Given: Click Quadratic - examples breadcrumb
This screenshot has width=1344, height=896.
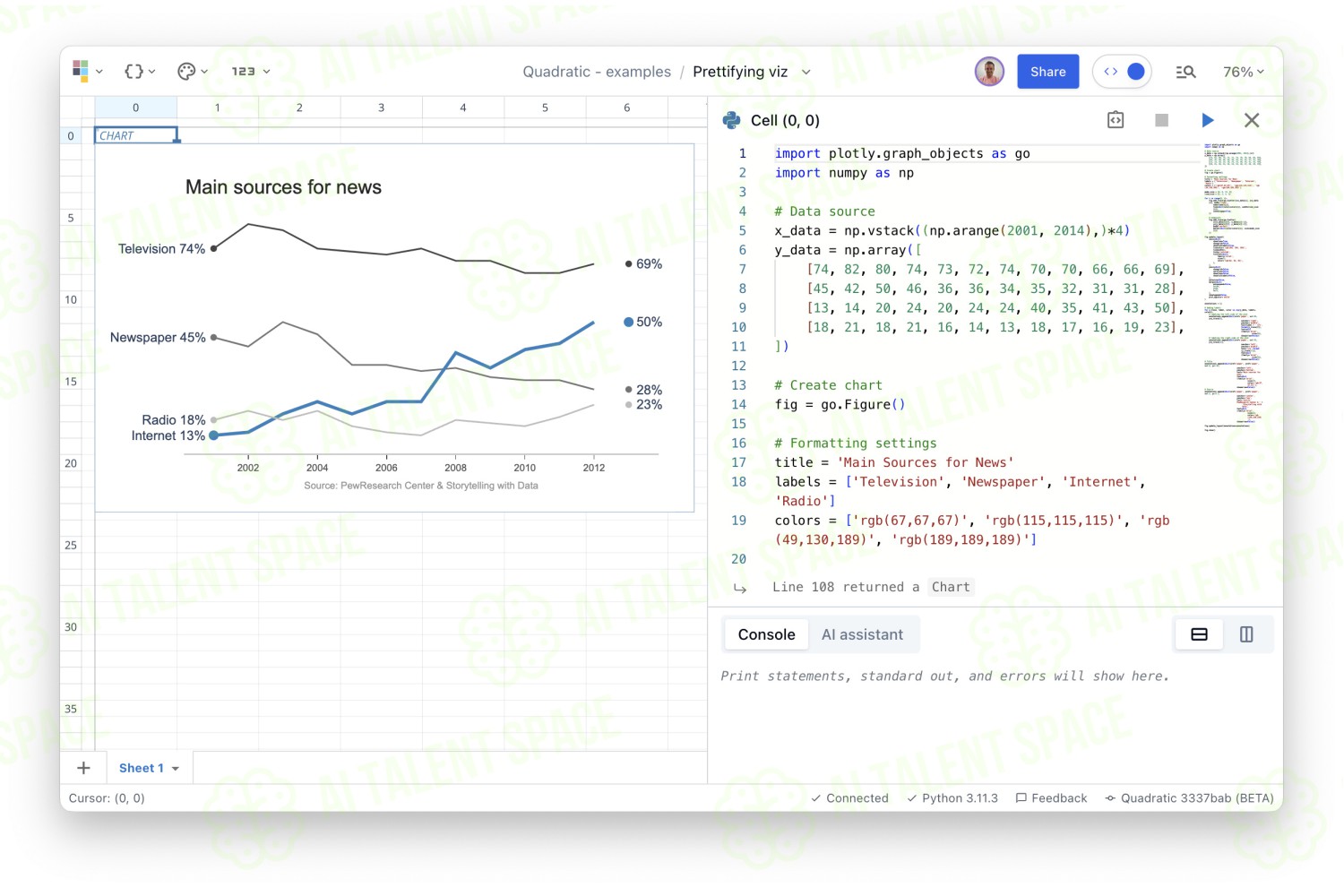Looking at the screenshot, I should click(597, 72).
